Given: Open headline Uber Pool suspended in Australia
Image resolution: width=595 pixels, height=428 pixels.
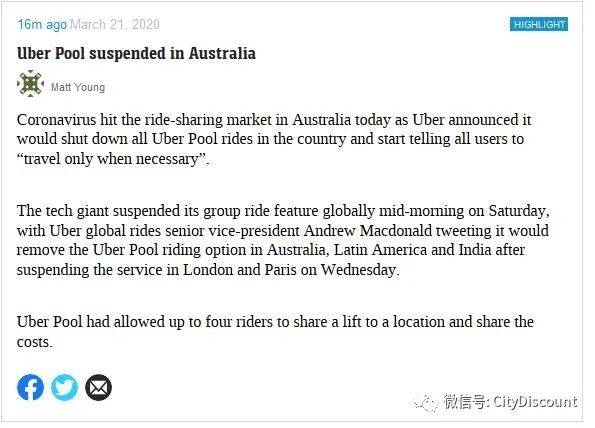Looking at the screenshot, I should pyautogui.click(x=136, y=54).
